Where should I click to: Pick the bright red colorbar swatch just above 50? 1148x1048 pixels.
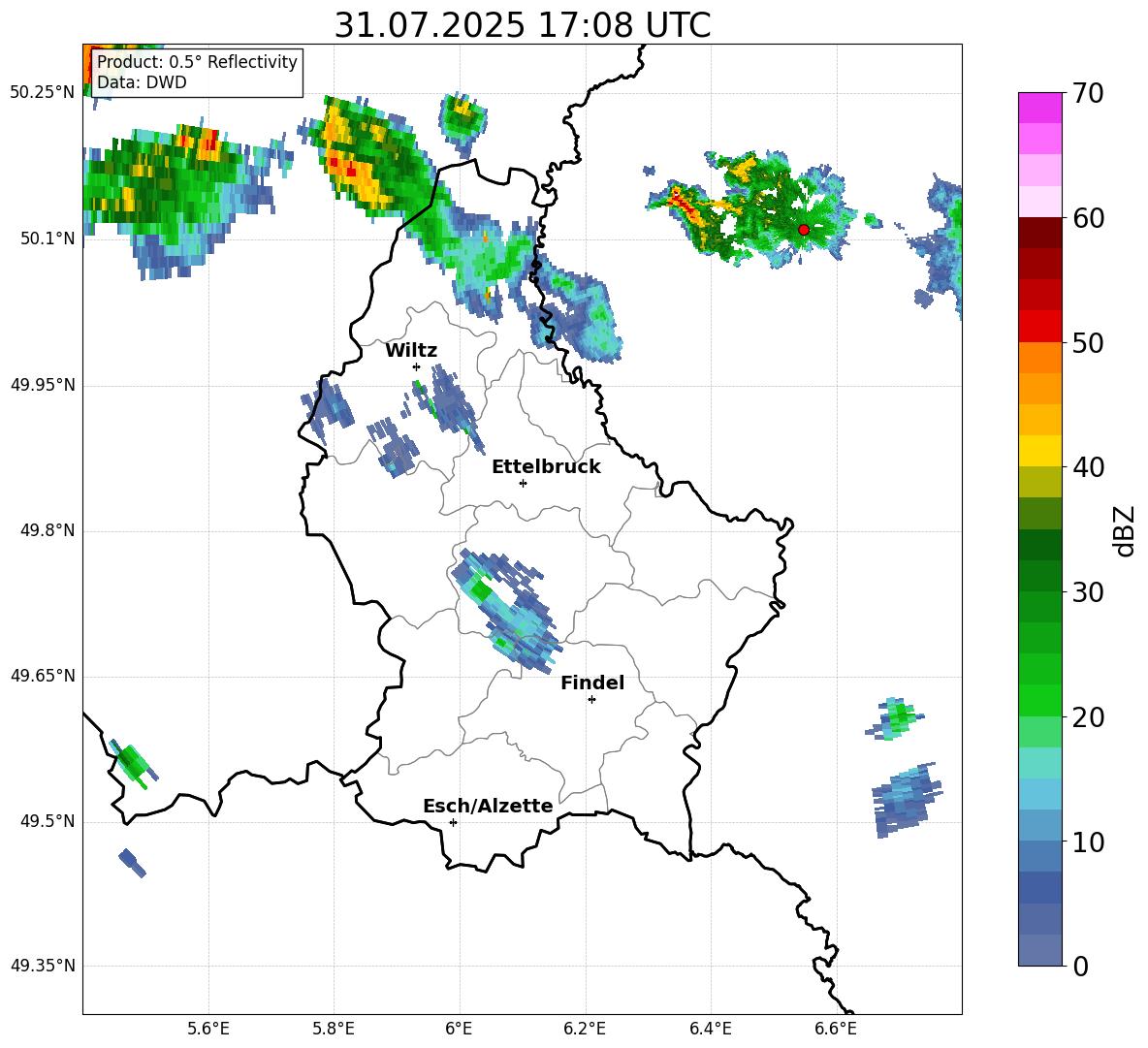(1040, 327)
